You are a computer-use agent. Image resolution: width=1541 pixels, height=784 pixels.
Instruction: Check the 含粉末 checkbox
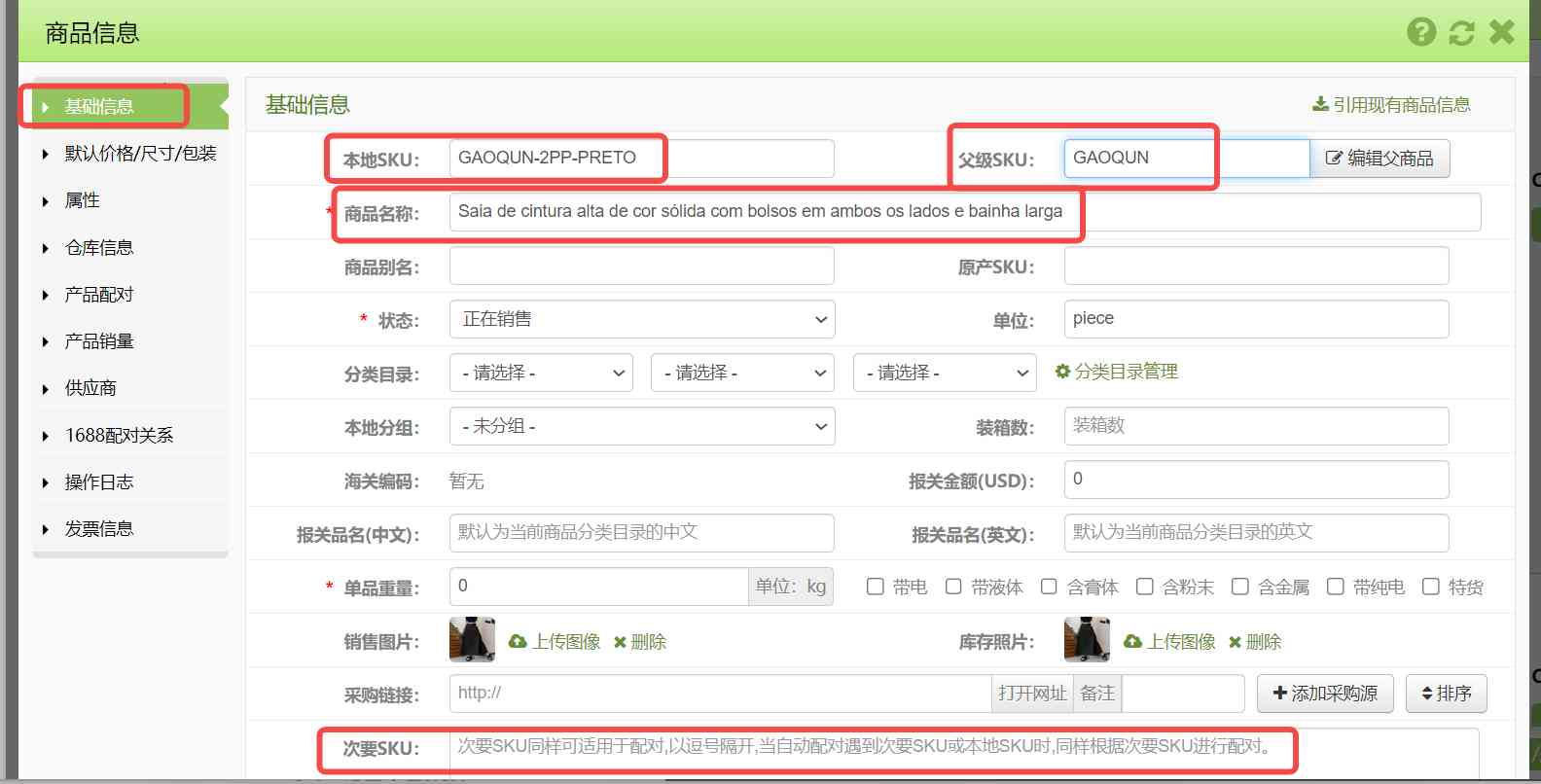pyautogui.click(x=1145, y=587)
